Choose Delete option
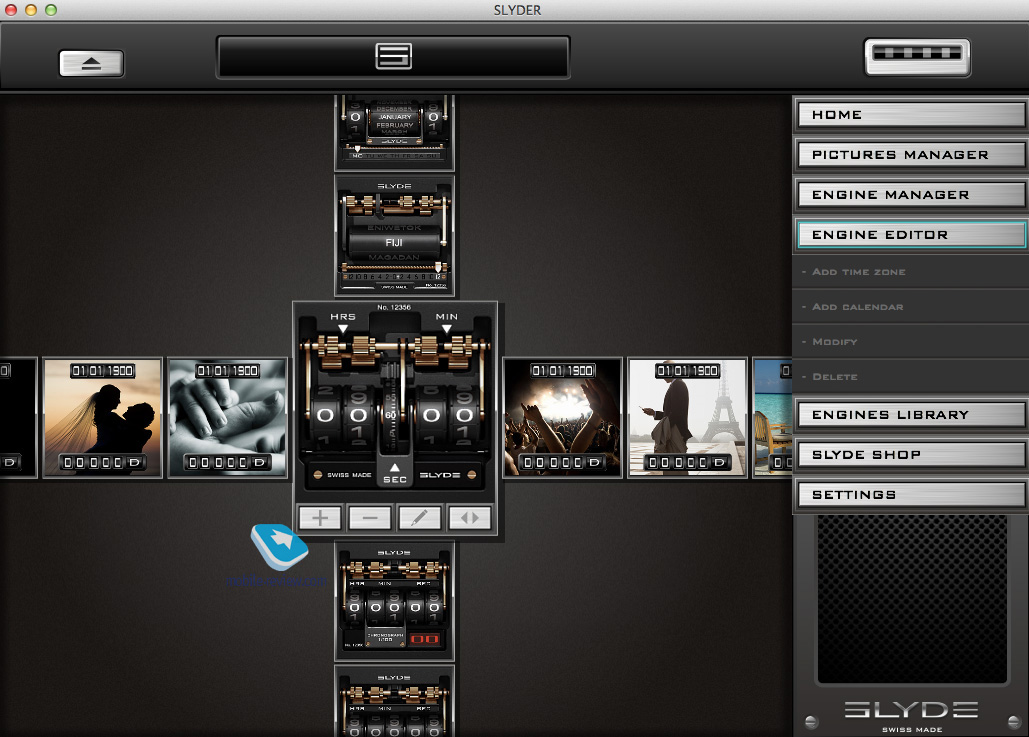 pyautogui.click(x=911, y=377)
